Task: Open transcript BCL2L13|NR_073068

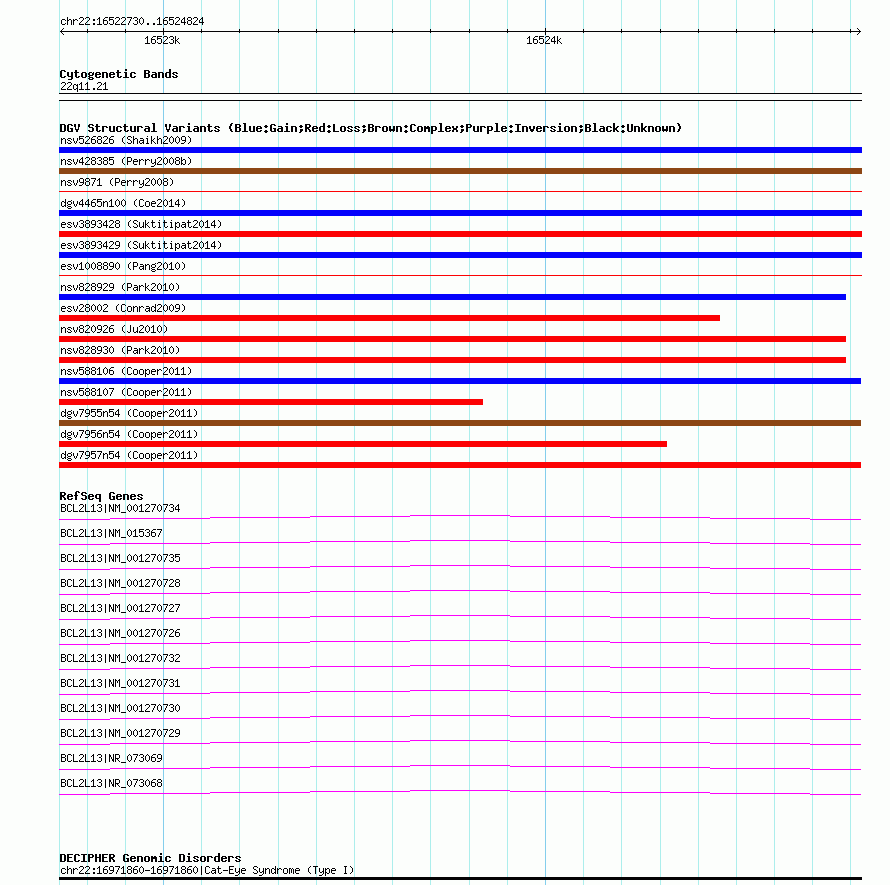Action: pos(111,783)
